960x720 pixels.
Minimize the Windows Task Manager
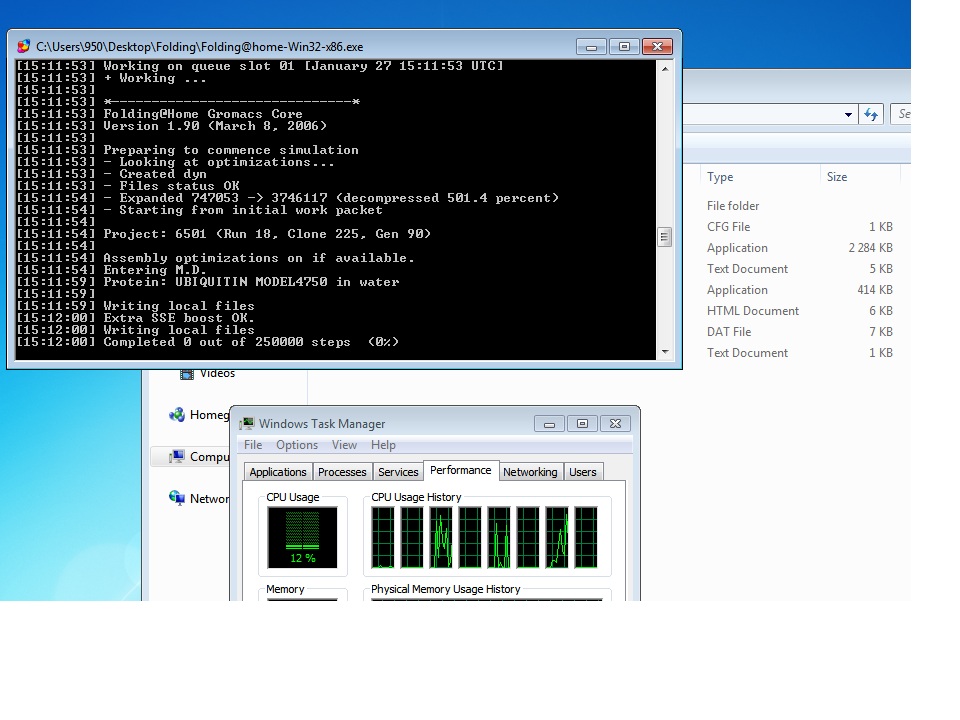[549, 424]
